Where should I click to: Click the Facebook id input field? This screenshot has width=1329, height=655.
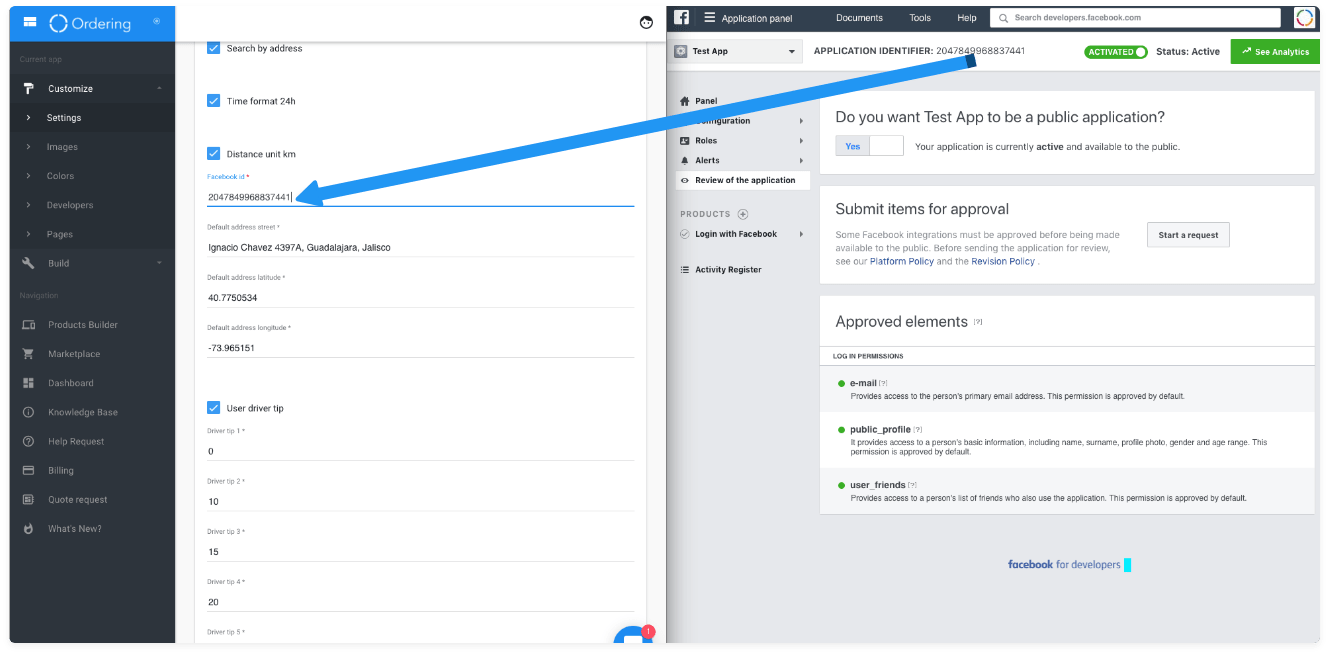pos(420,197)
